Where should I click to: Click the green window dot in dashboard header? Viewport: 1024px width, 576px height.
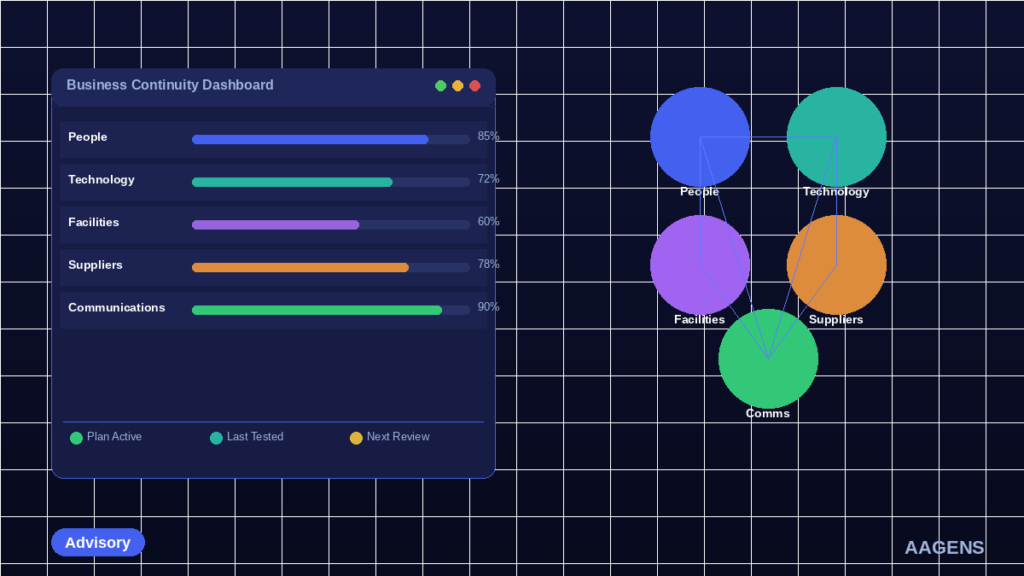(441, 86)
